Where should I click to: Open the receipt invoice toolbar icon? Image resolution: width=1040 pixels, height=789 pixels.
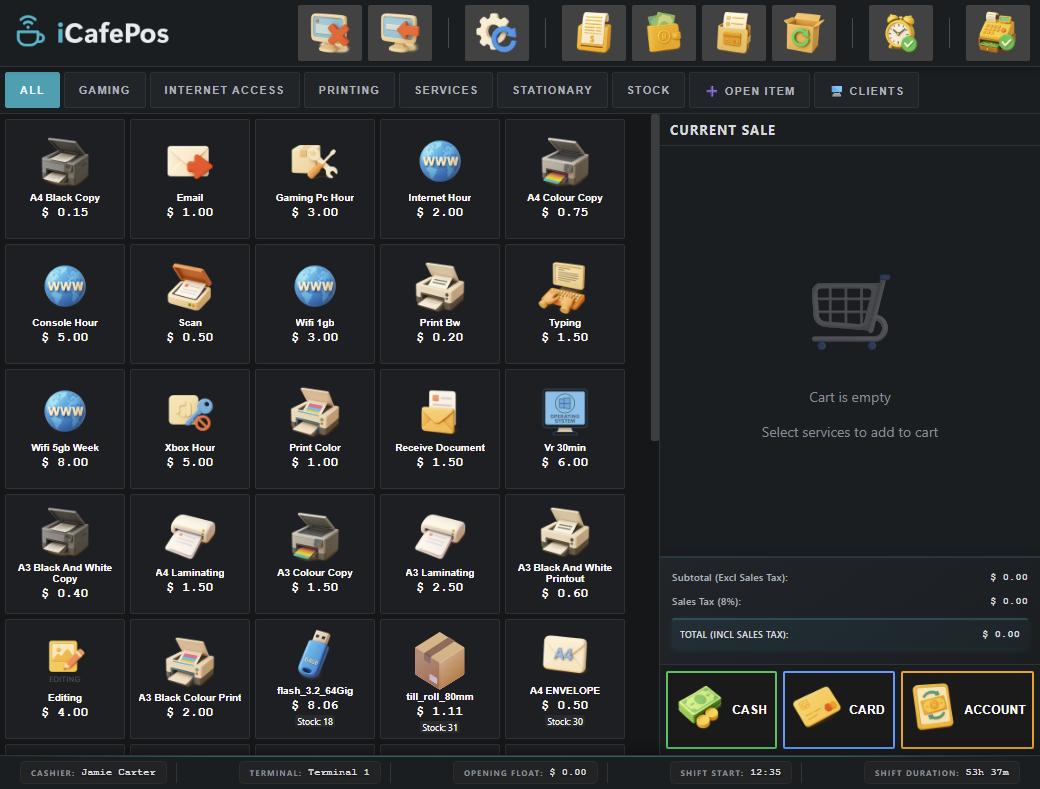click(594, 33)
